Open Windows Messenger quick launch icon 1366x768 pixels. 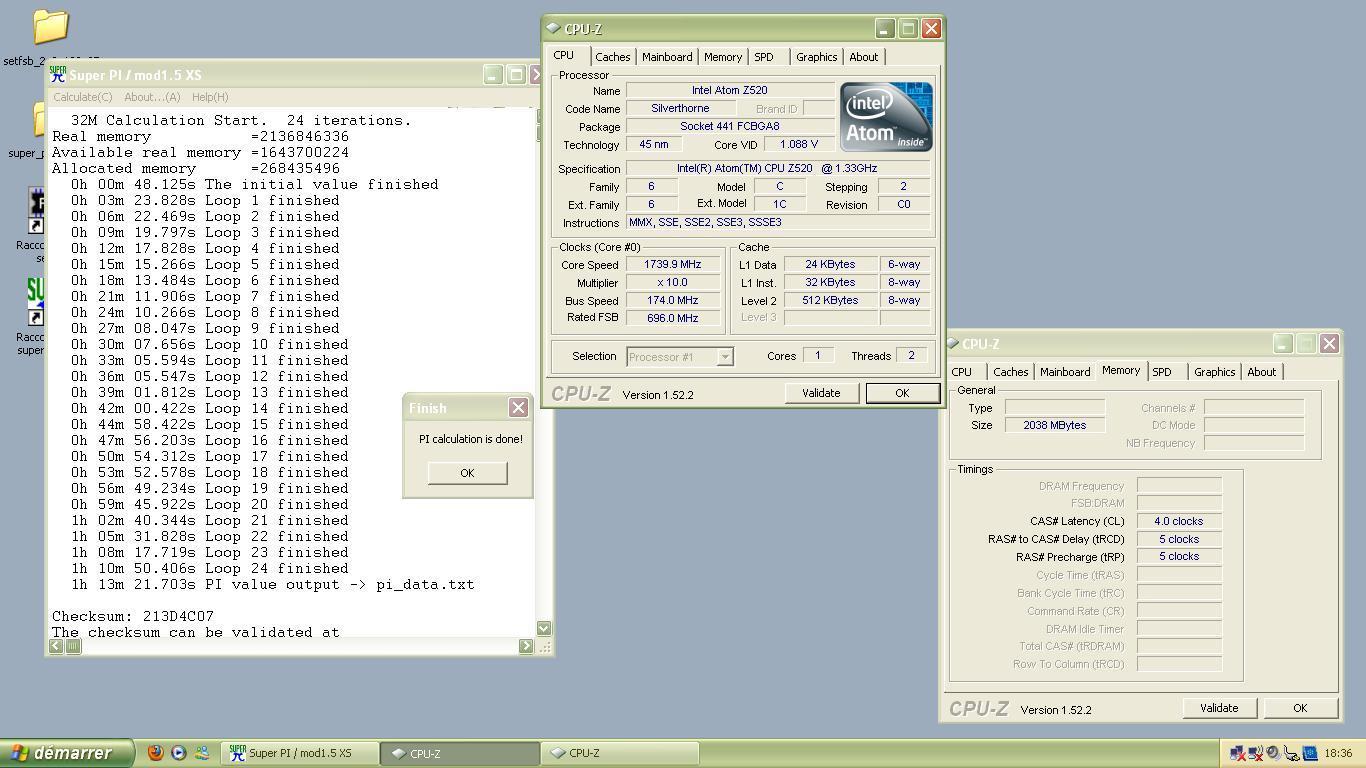point(202,753)
